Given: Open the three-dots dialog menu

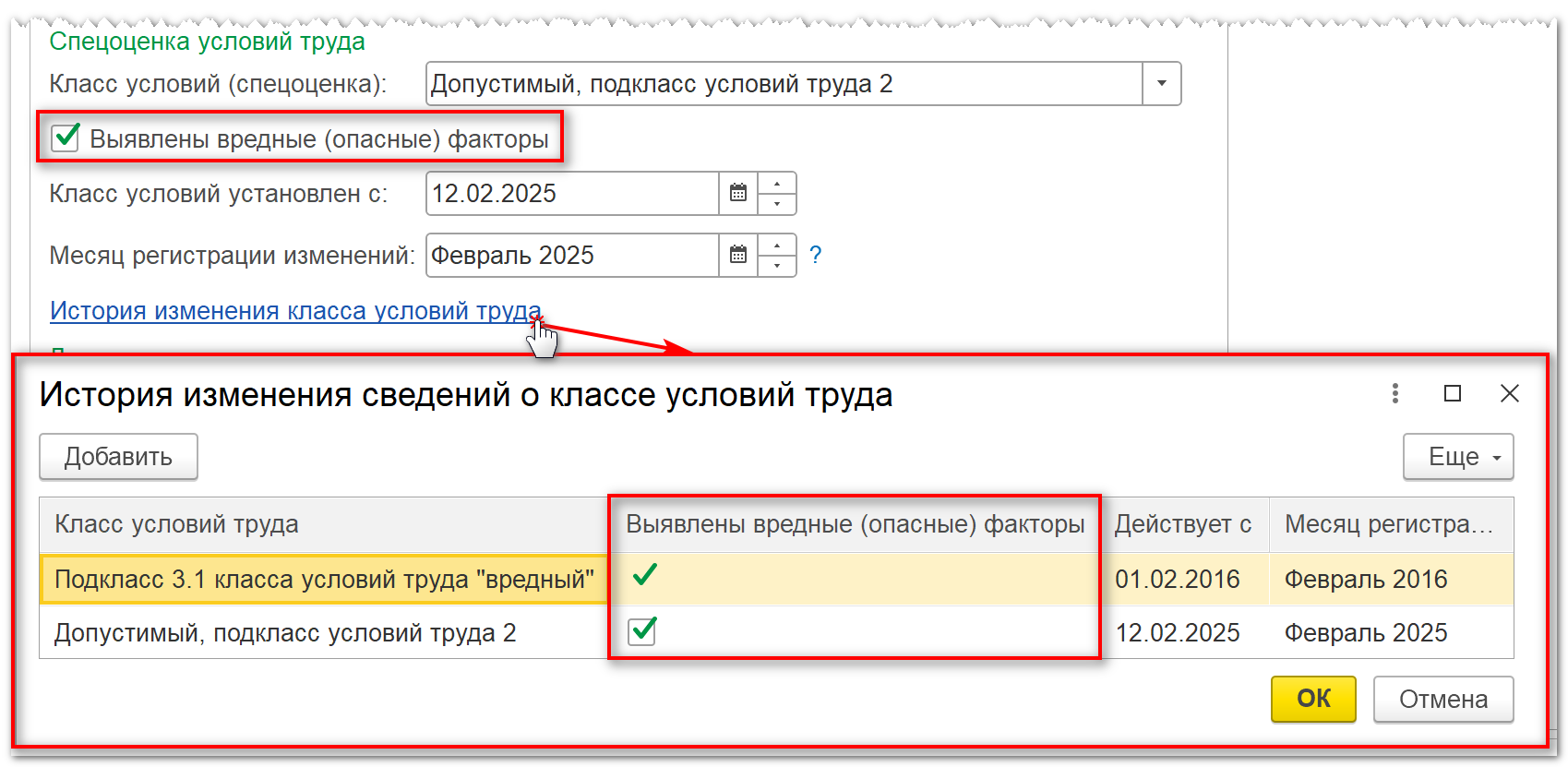Looking at the screenshot, I should (1394, 394).
